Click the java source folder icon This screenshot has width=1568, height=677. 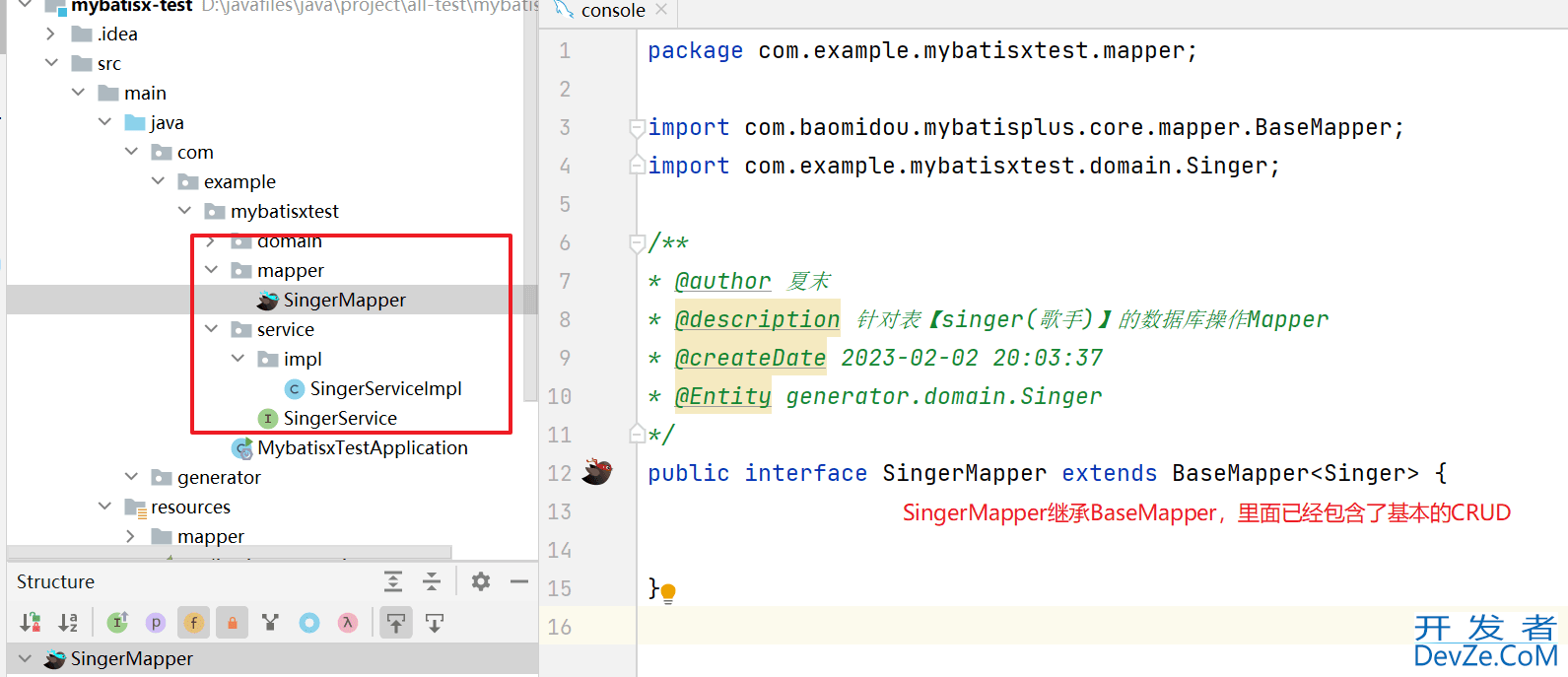tap(135, 122)
